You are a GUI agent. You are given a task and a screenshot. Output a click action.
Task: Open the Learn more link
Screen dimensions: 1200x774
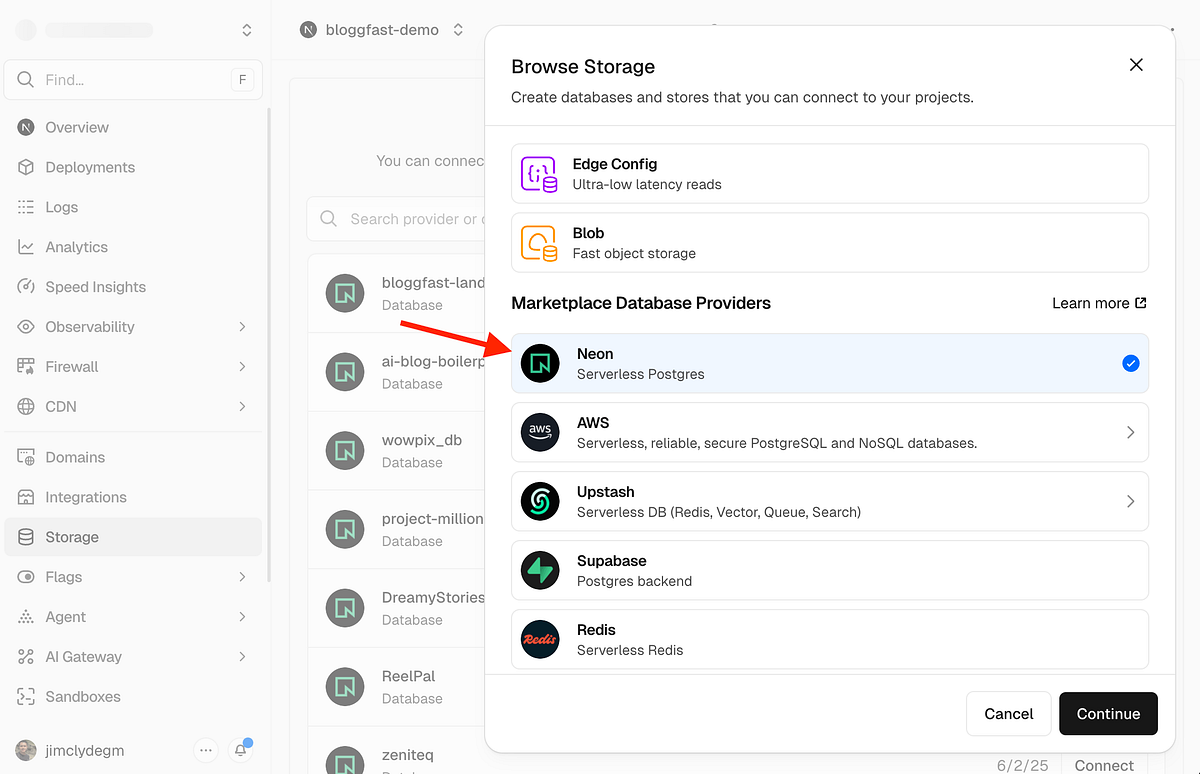pos(1099,303)
